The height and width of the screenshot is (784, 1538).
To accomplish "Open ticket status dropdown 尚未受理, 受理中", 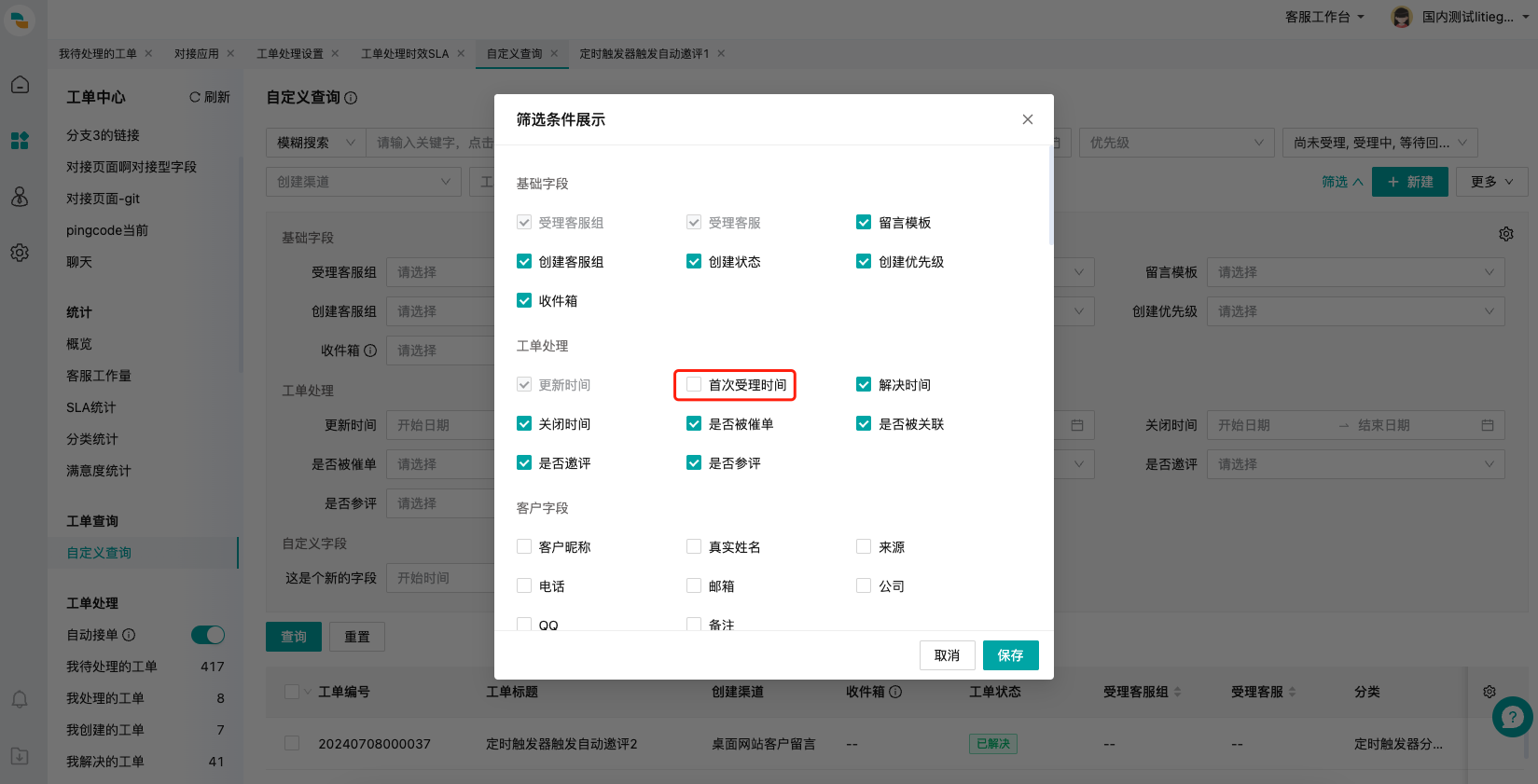I will pyautogui.click(x=1380, y=143).
